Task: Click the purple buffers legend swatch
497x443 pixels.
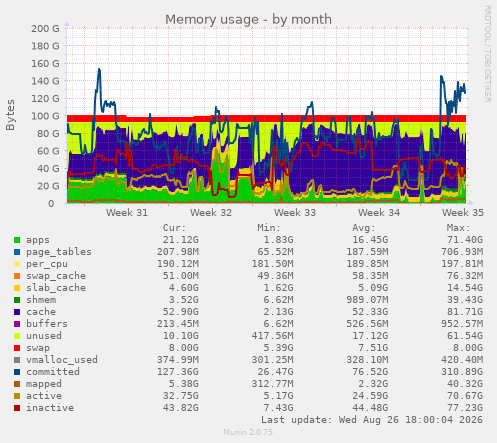Action: click(x=17, y=324)
